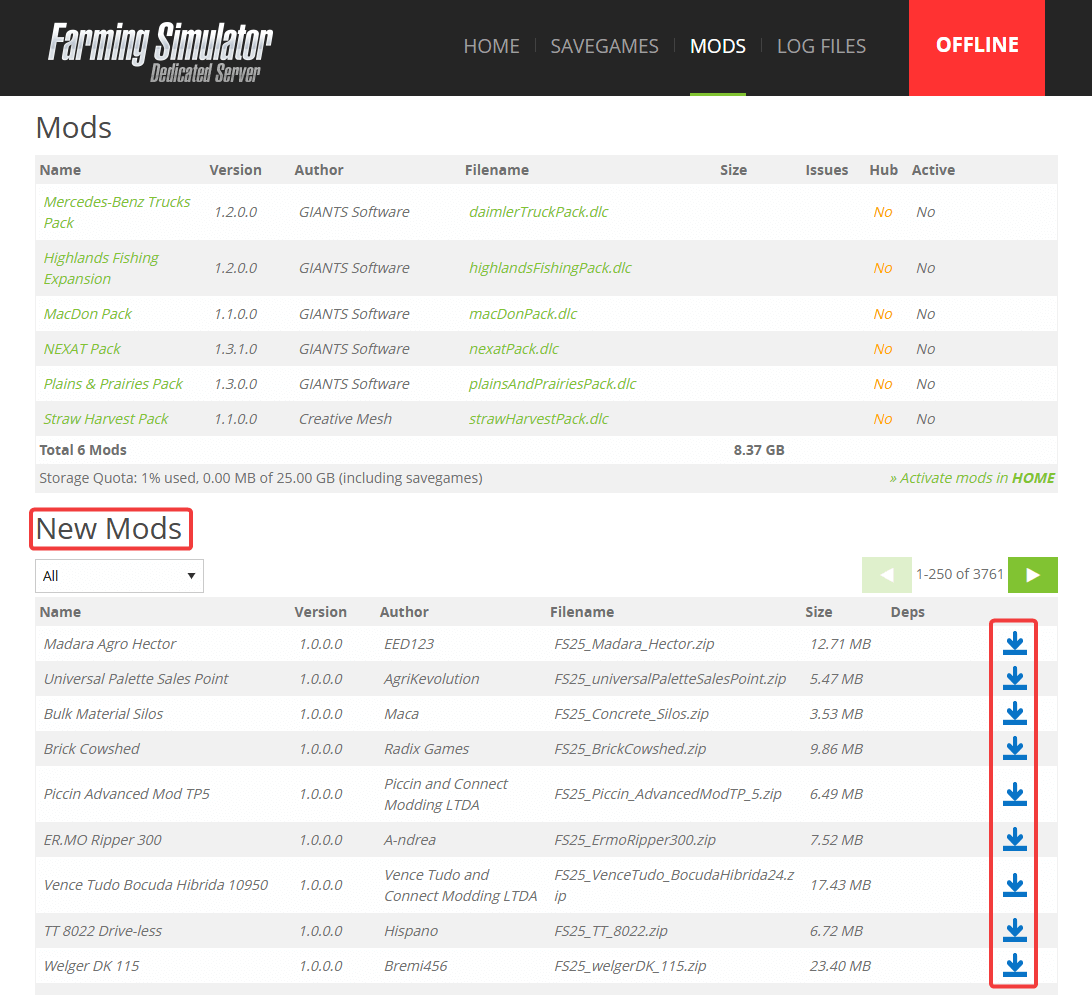Go to next page of new mods
This screenshot has width=1092, height=995.
[1033, 575]
